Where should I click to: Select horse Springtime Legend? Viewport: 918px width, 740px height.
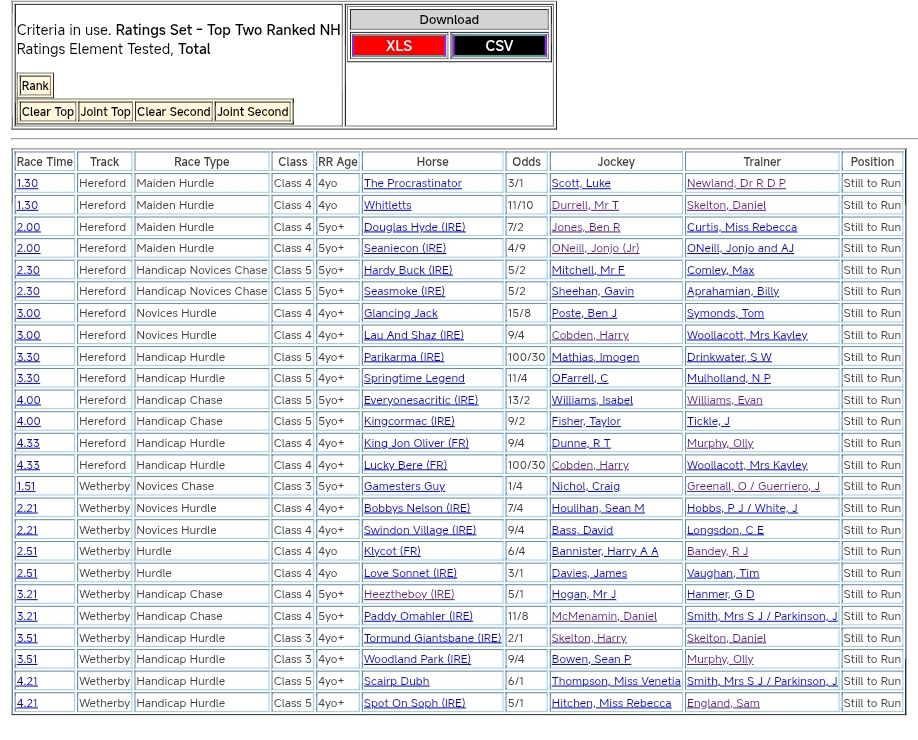(x=414, y=379)
